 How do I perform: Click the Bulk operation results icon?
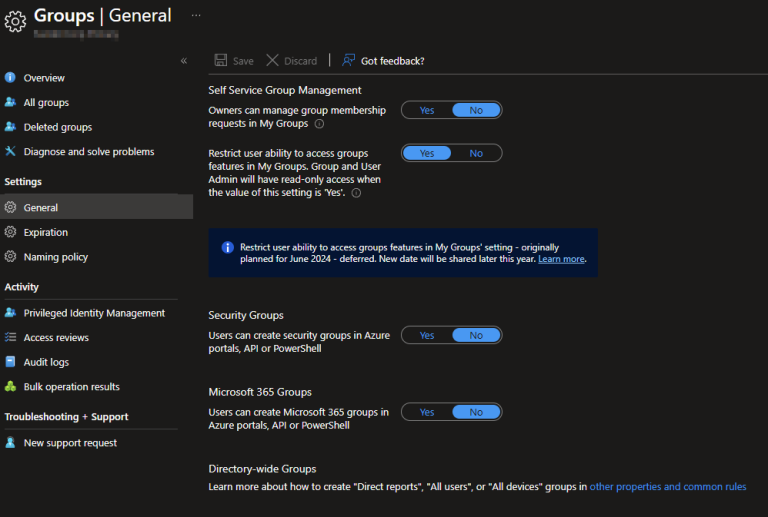tap(10, 386)
